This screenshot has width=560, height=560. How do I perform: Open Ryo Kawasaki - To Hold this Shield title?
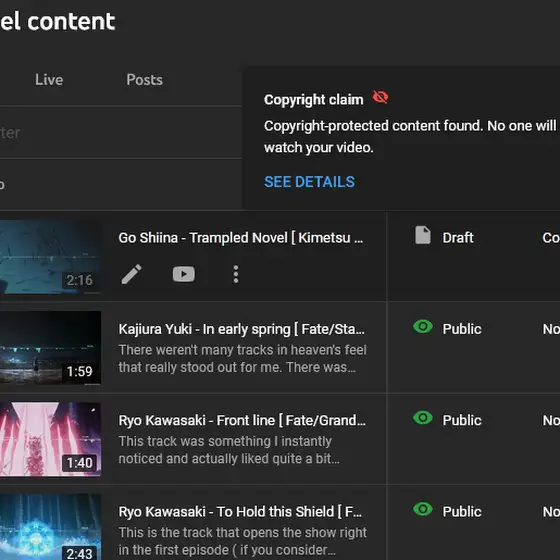pos(240,512)
